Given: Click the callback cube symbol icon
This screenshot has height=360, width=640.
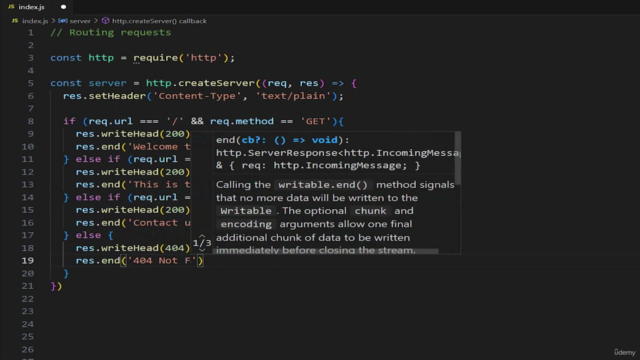Looking at the screenshot, I should 105,21.
